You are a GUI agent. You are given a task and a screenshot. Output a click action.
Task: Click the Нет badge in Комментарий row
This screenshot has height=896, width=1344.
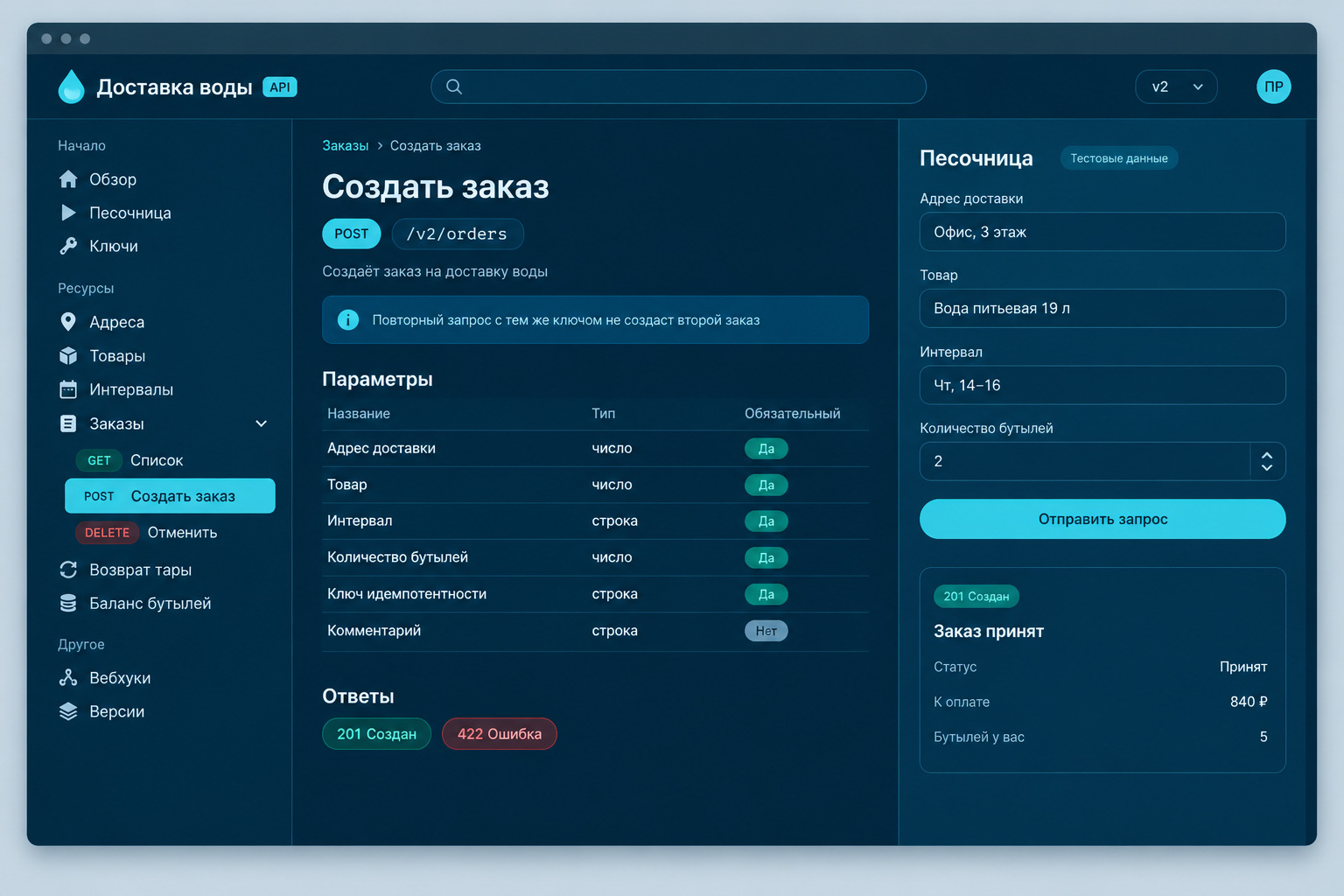(766, 631)
